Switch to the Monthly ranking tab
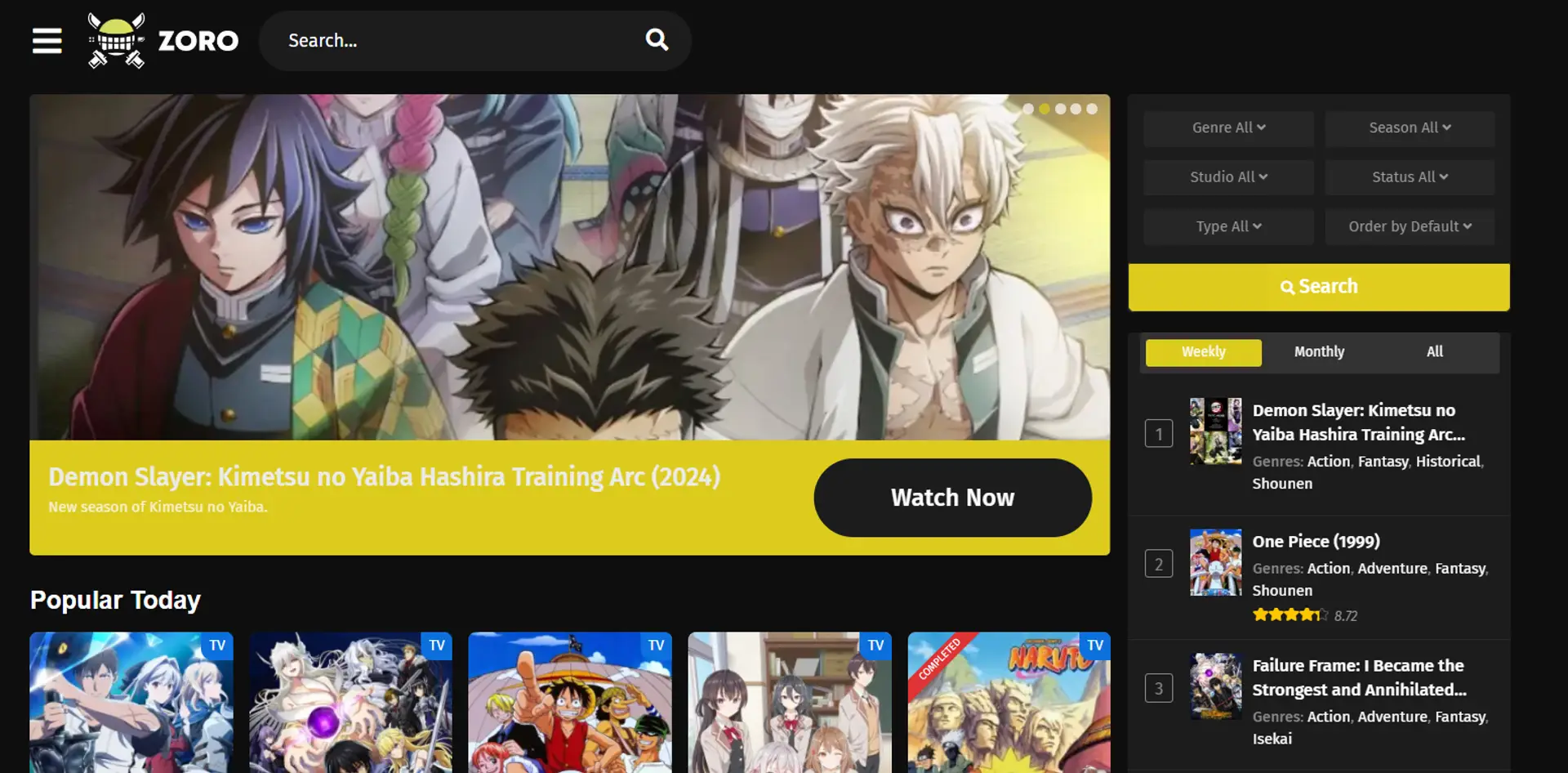1568x773 pixels. coord(1319,352)
